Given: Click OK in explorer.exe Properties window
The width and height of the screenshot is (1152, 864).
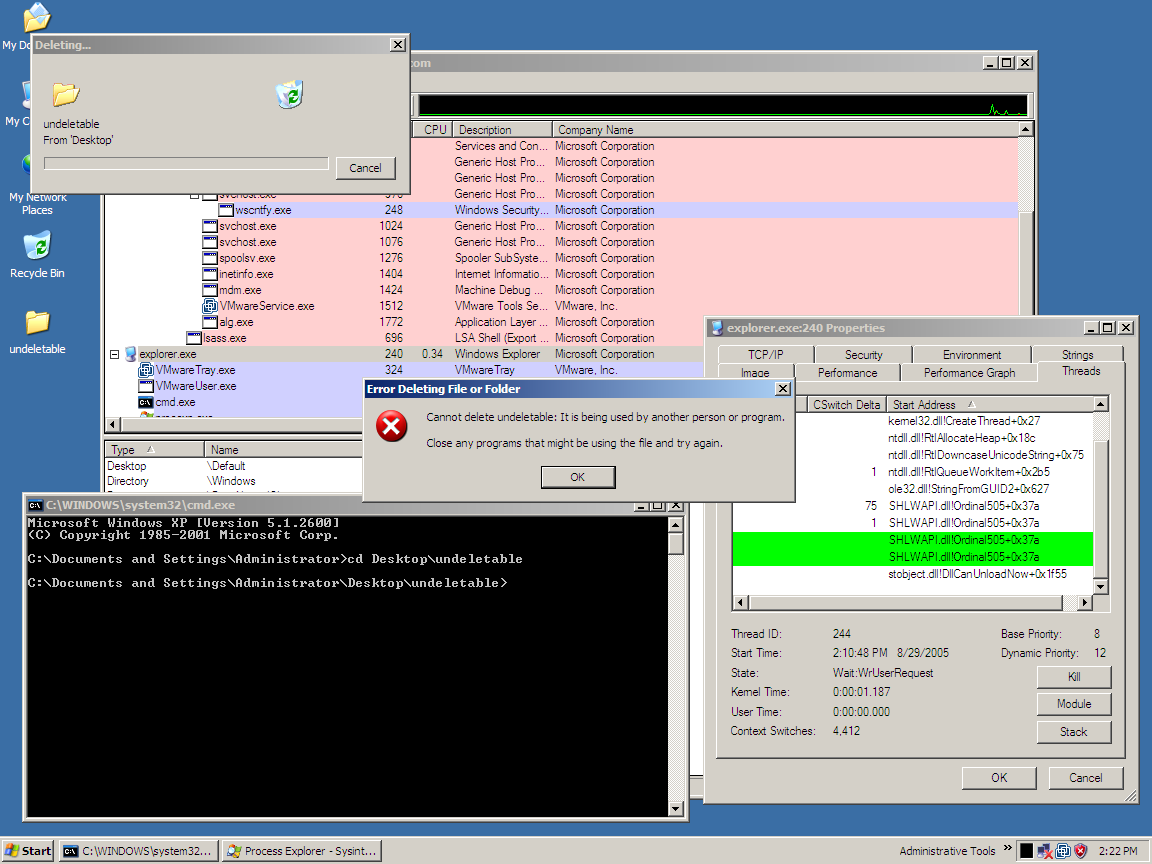Looking at the screenshot, I should (x=999, y=778).
